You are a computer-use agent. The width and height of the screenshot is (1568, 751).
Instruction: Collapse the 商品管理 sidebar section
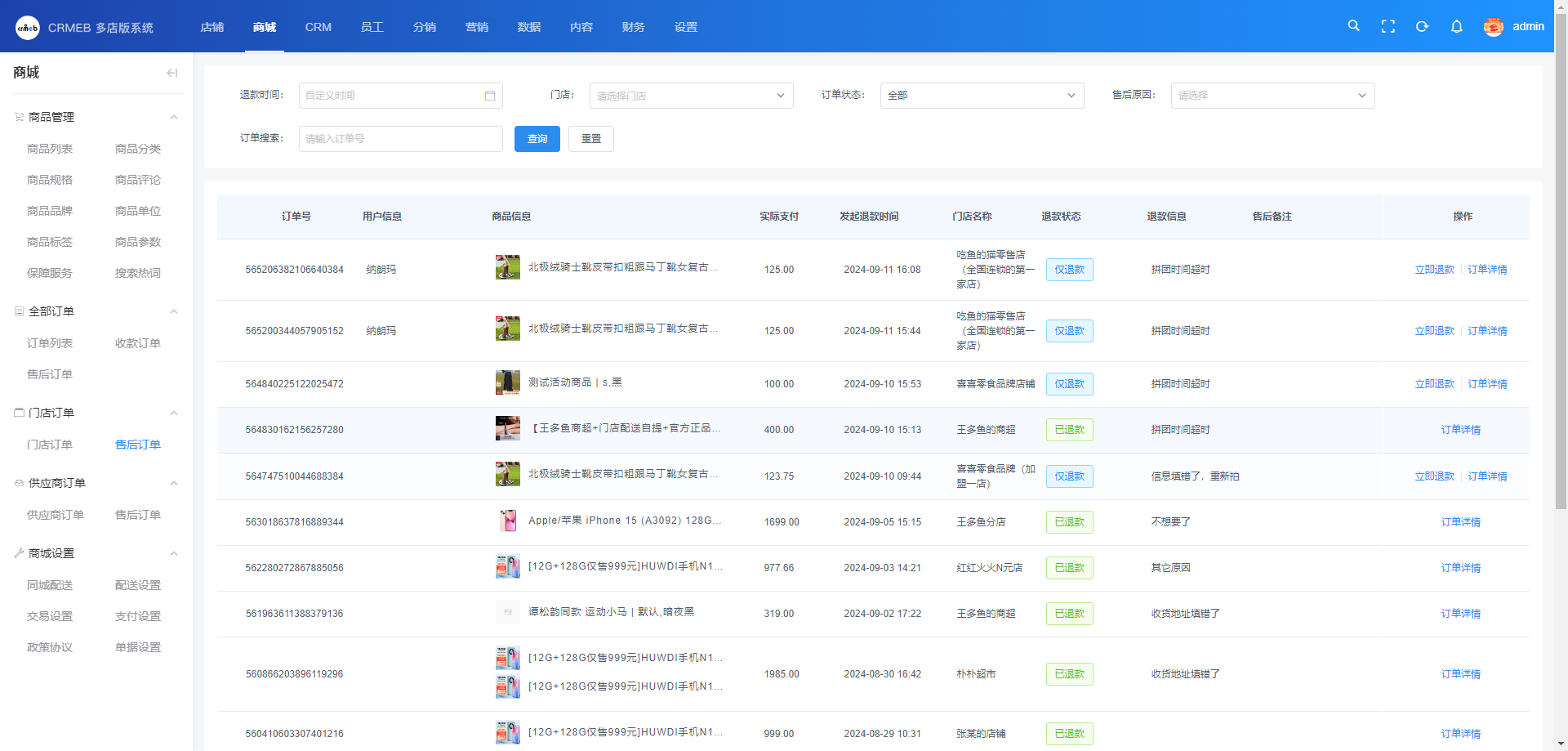174,117
